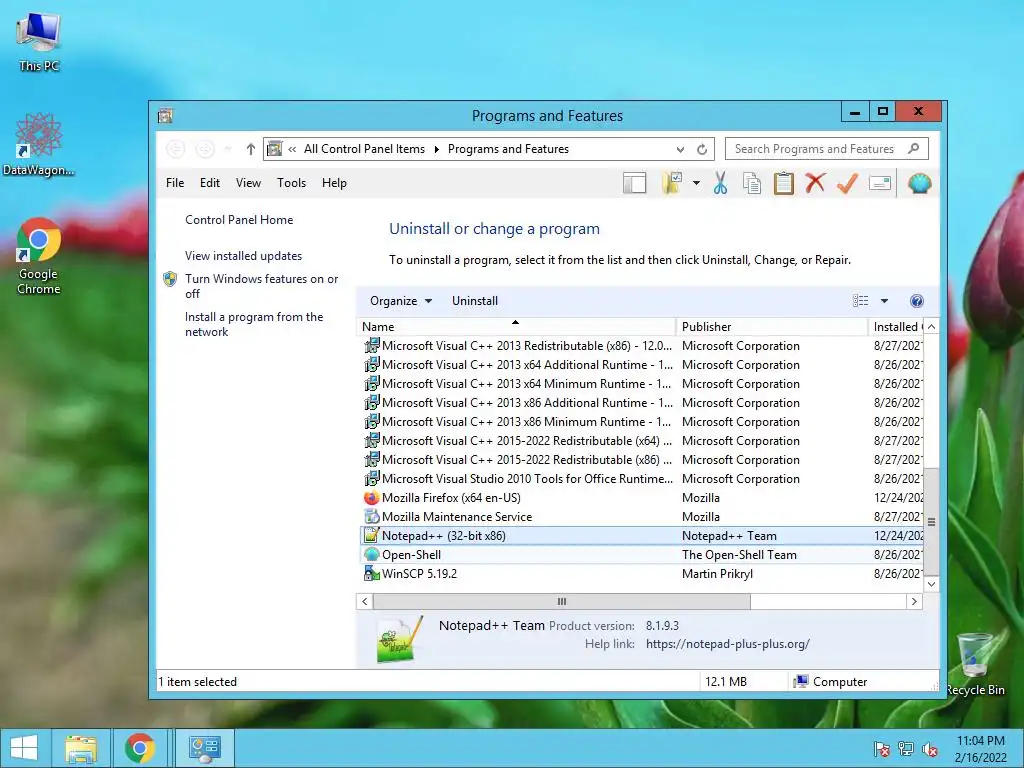Click the Rename toolbar icon
The width and height of the screenshot is (1024, 768).
click(880, 184)
